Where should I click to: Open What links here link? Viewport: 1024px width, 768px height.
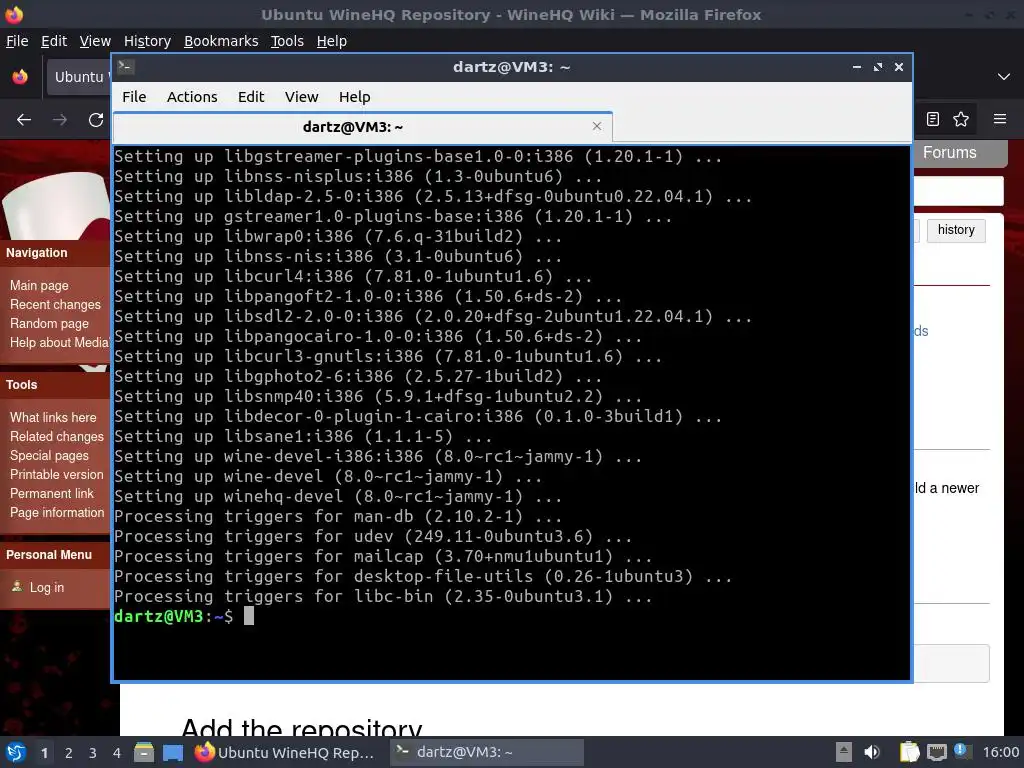pyautogui.click(x=53, y=417)
